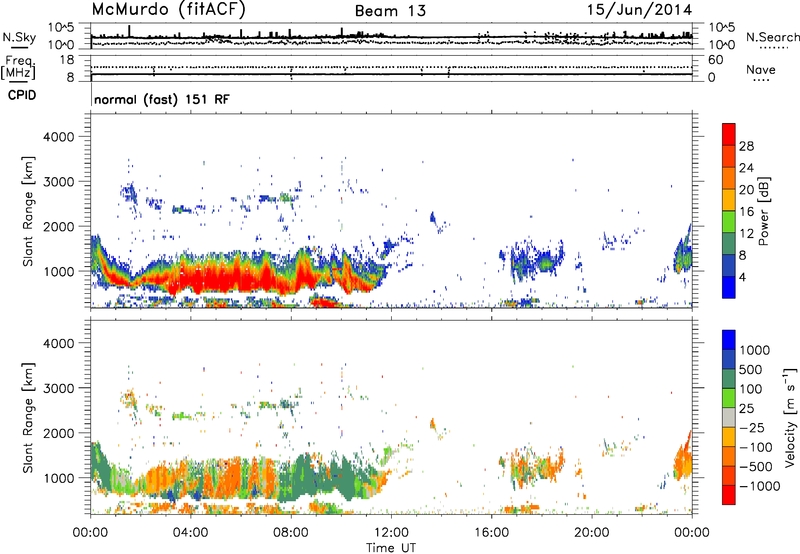Screen dimensions: 800x554
Task: Click the 04:00 time tick label
Action: (190, 533)
